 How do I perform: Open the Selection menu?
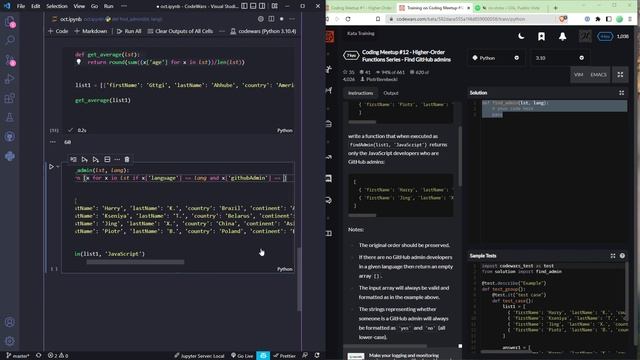coord(57,6)
